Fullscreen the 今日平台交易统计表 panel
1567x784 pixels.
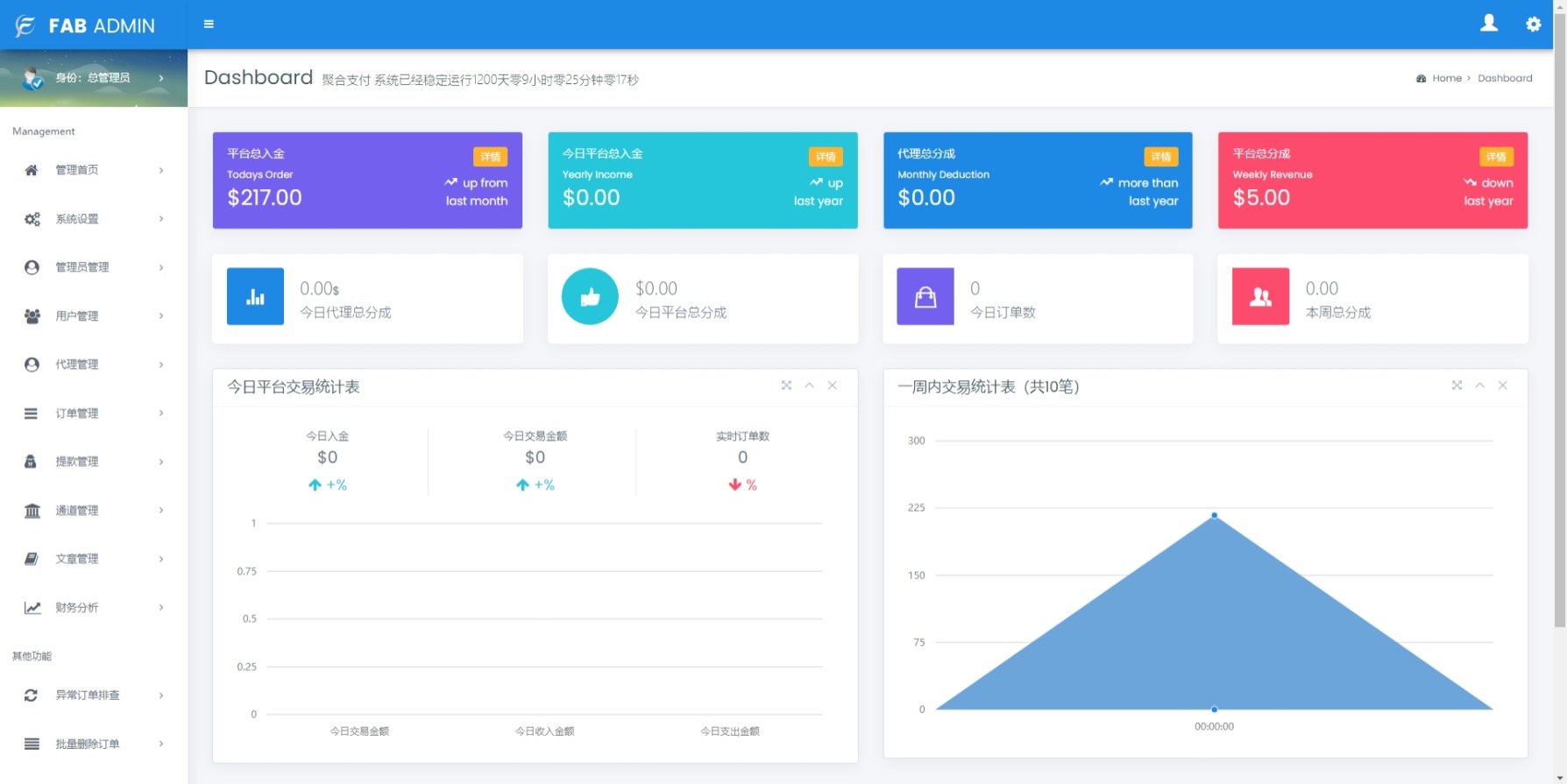pos(786,385)
